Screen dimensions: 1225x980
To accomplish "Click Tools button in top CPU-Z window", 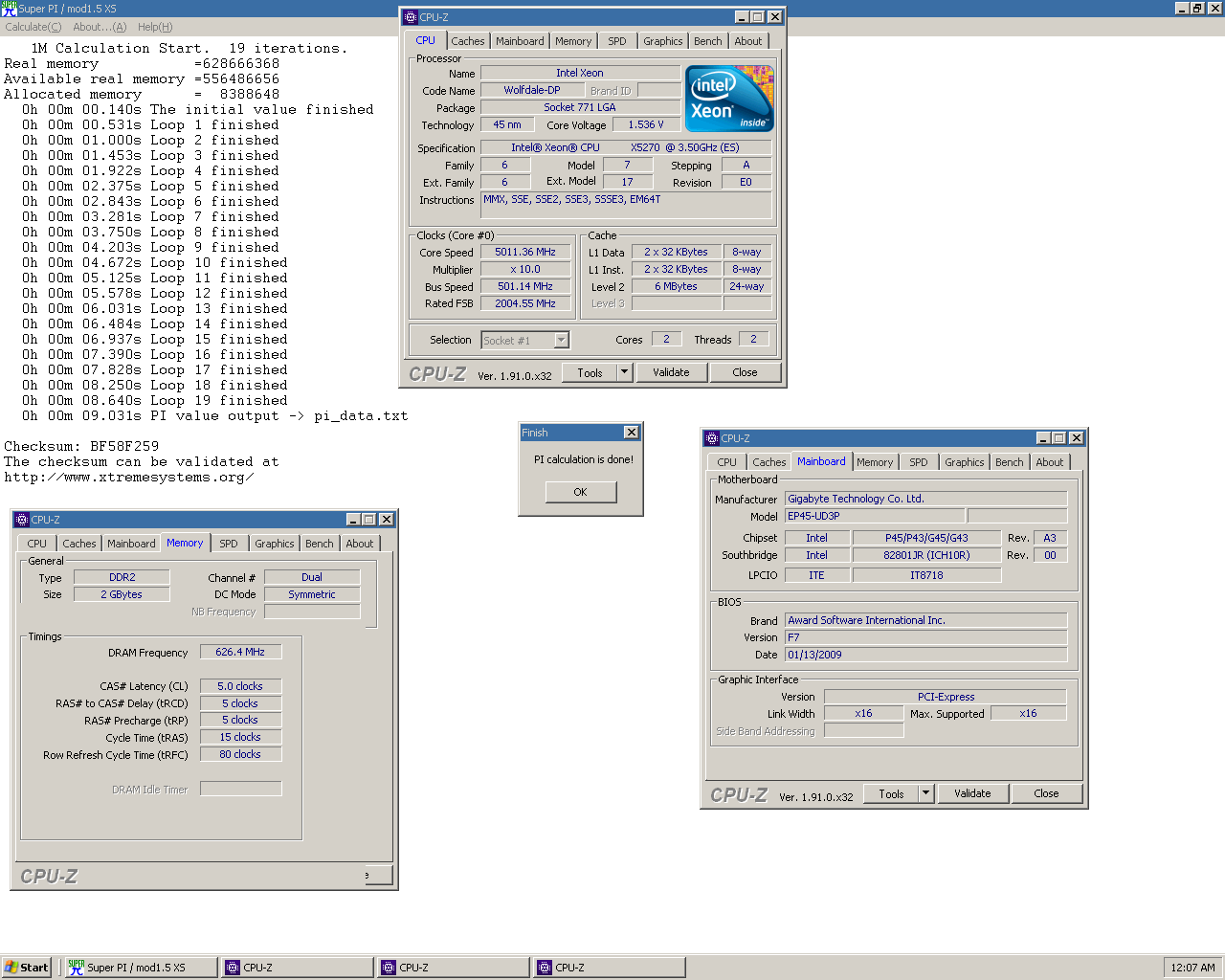I will pyautogui.click(x=590, y=372).
